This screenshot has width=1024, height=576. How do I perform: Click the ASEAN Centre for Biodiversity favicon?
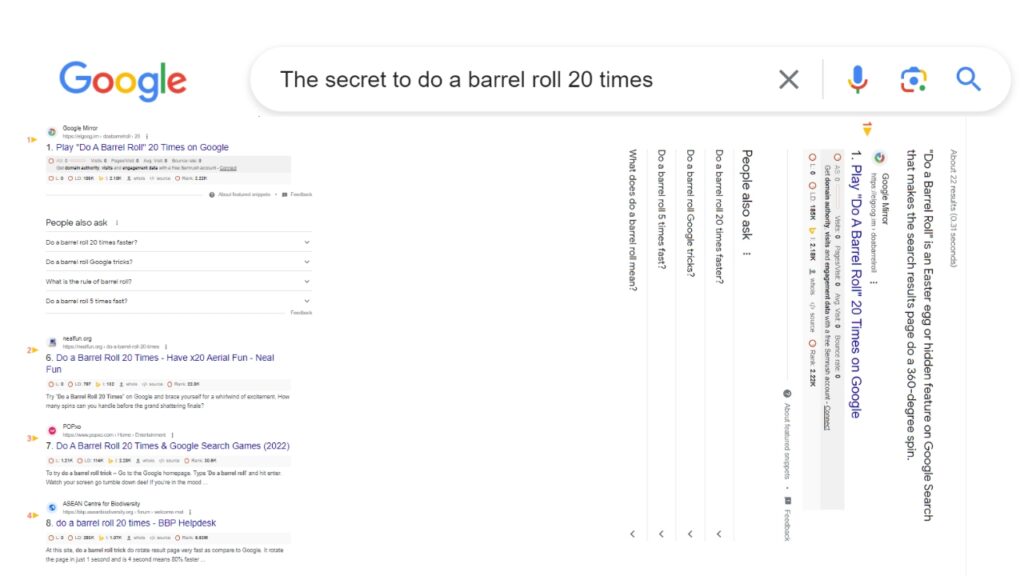(52, 507)
